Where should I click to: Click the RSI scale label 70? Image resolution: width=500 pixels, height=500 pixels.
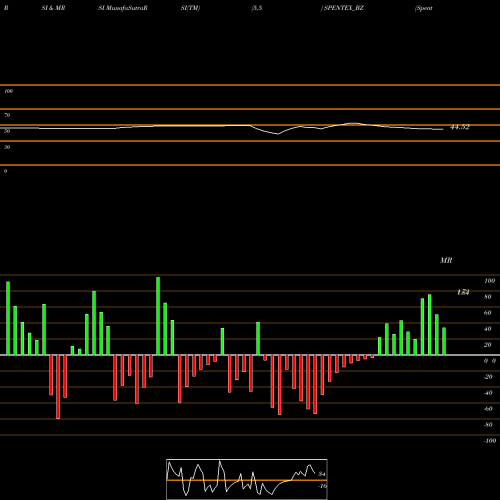[7, 115]
